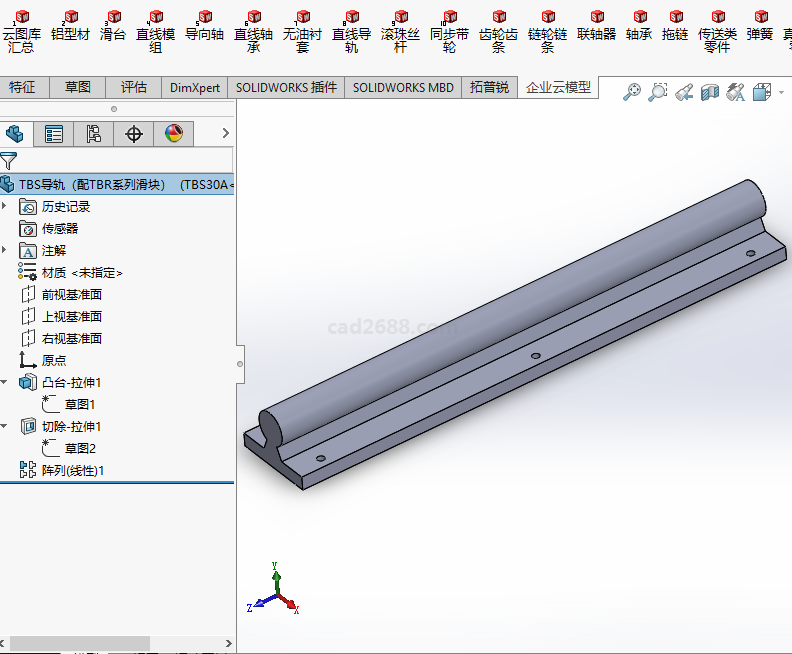Click the 联轴器 library button
This screenshot has height=654, width=792.
(597, 27)
